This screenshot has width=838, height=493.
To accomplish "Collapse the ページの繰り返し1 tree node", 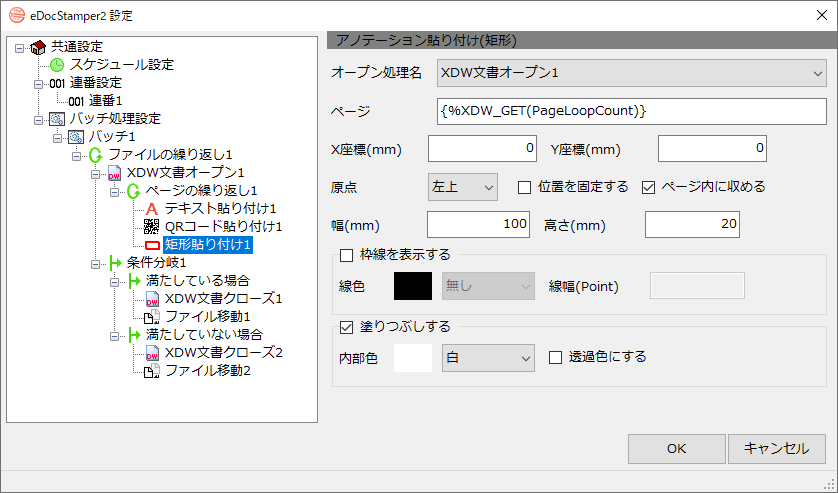I will (114, 192).
